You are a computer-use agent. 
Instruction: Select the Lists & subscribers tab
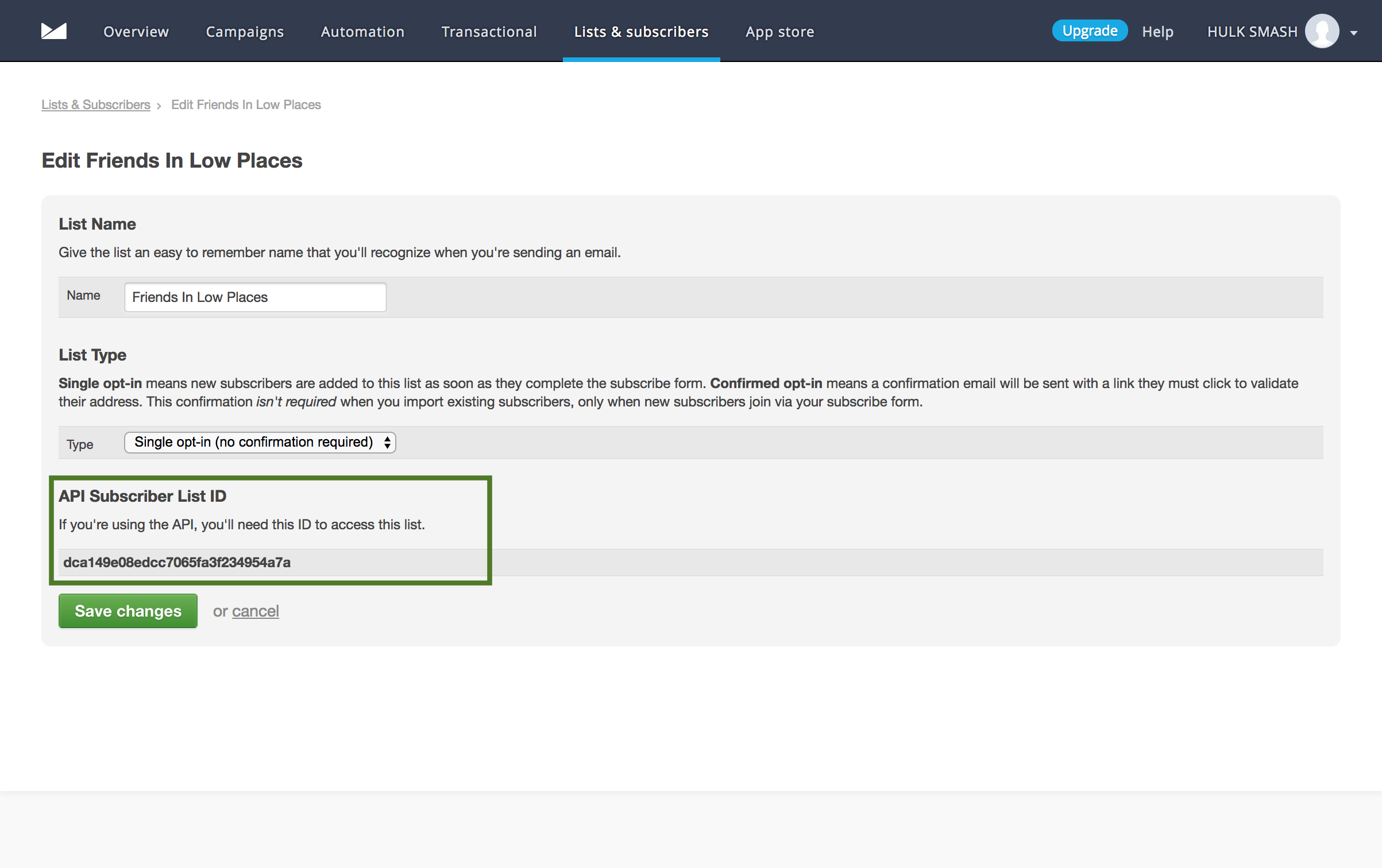[x=641, y=32]
